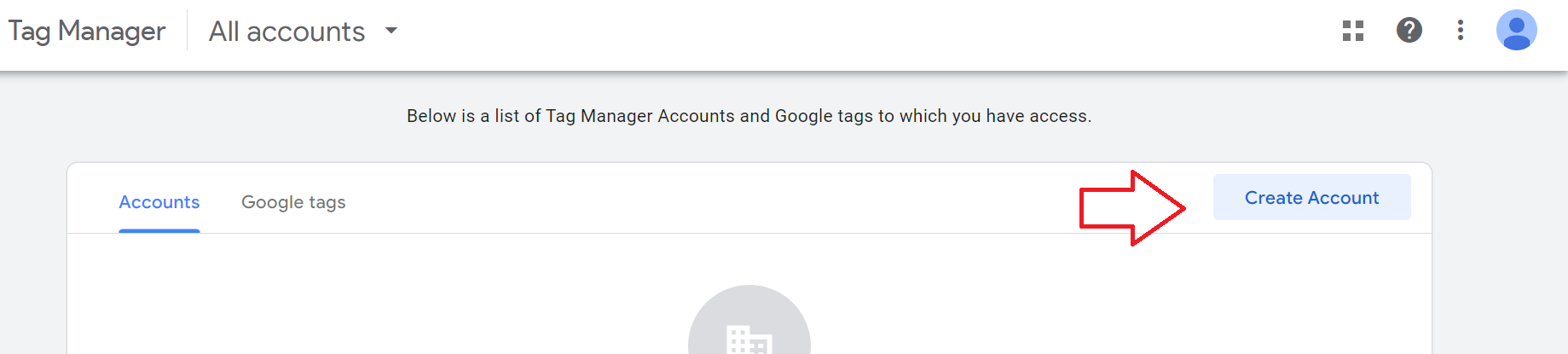Open the All accounts selector label
Image resolution: width=1568 pixels, height=354 pixels.
[x=286, y=32]
